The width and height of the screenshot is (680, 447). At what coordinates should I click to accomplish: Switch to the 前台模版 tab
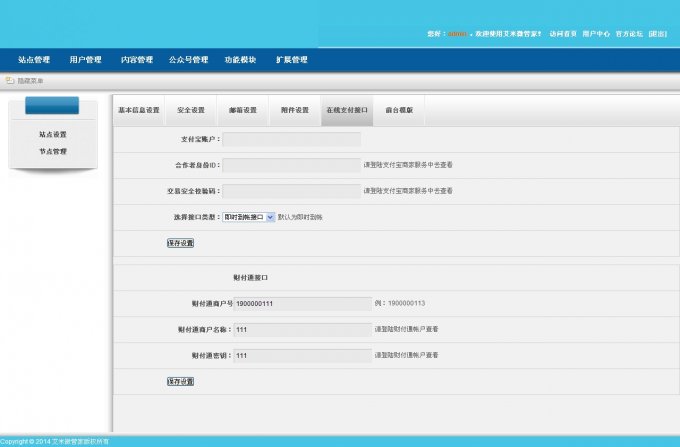[x=399, y=110]
